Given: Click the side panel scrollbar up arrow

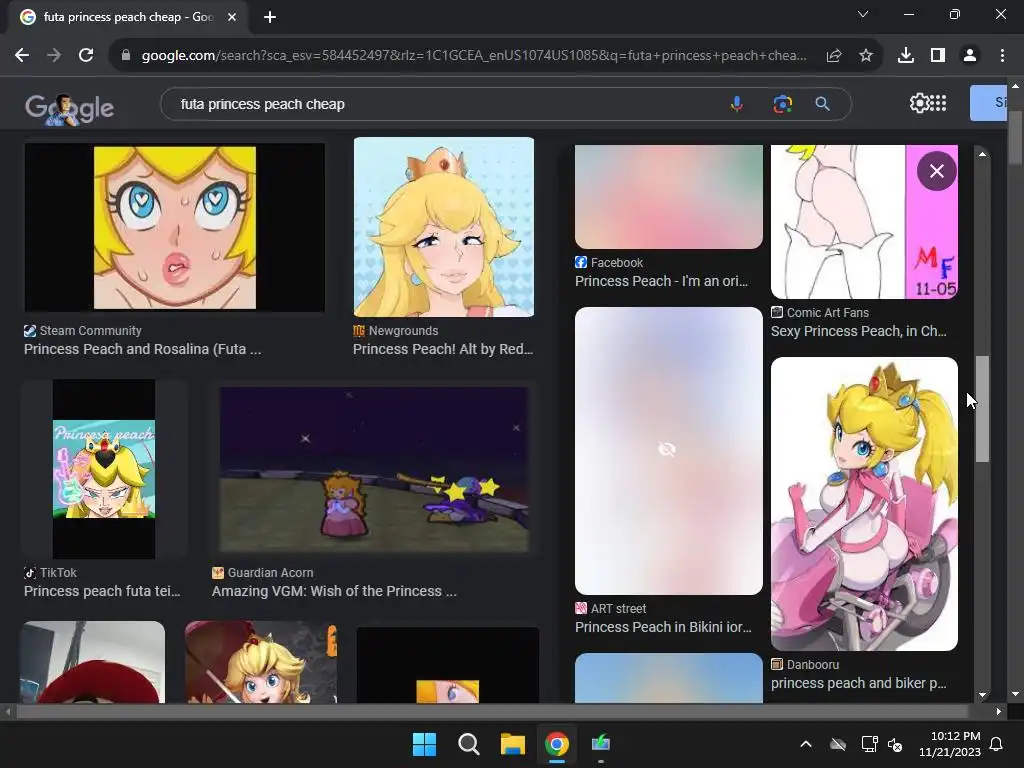Looking at the screenshot, I should [x=982, y=154].
